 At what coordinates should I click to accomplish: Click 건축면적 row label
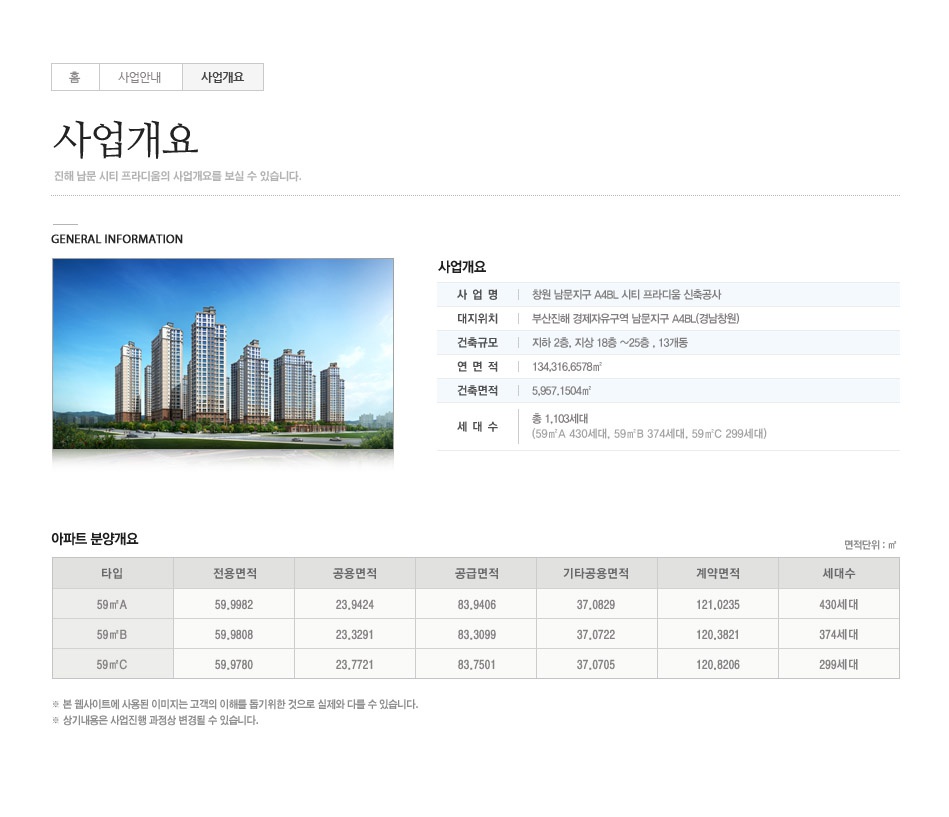pos(477,390)
